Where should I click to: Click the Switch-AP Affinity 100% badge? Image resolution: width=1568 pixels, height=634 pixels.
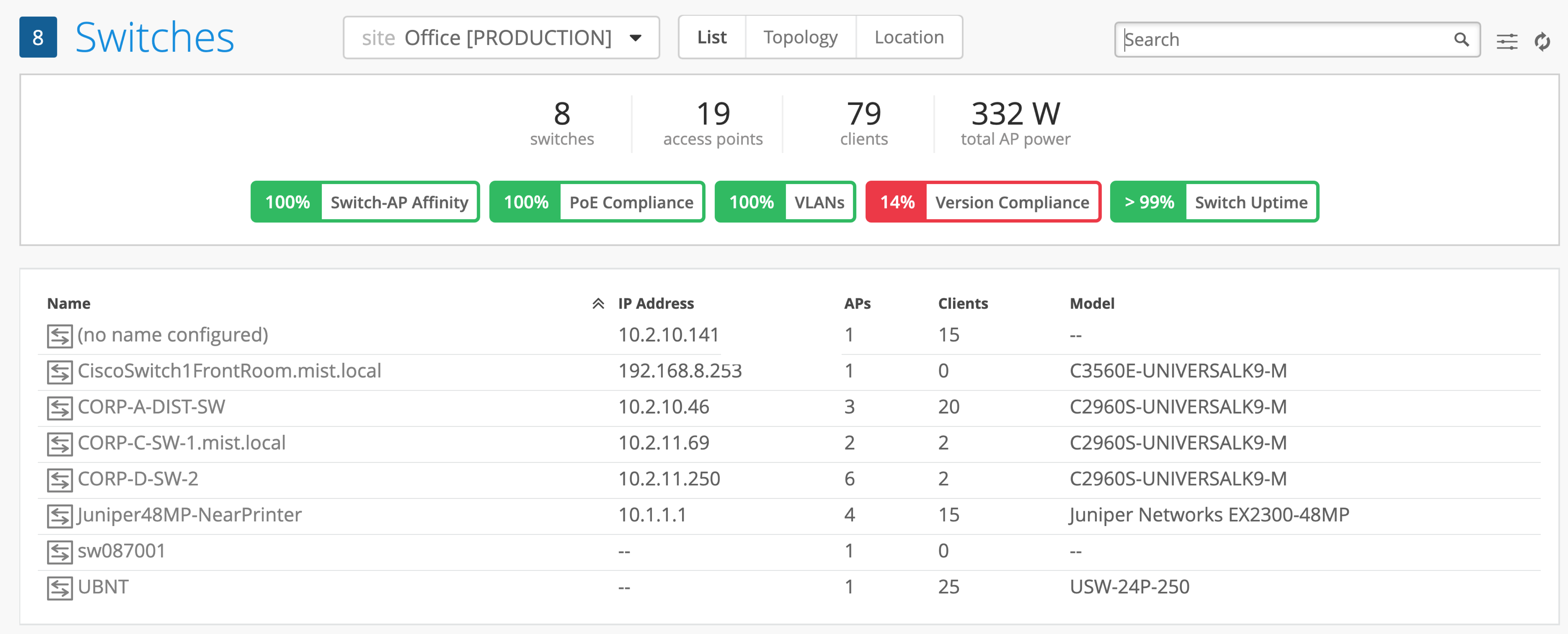pos(365,202)
